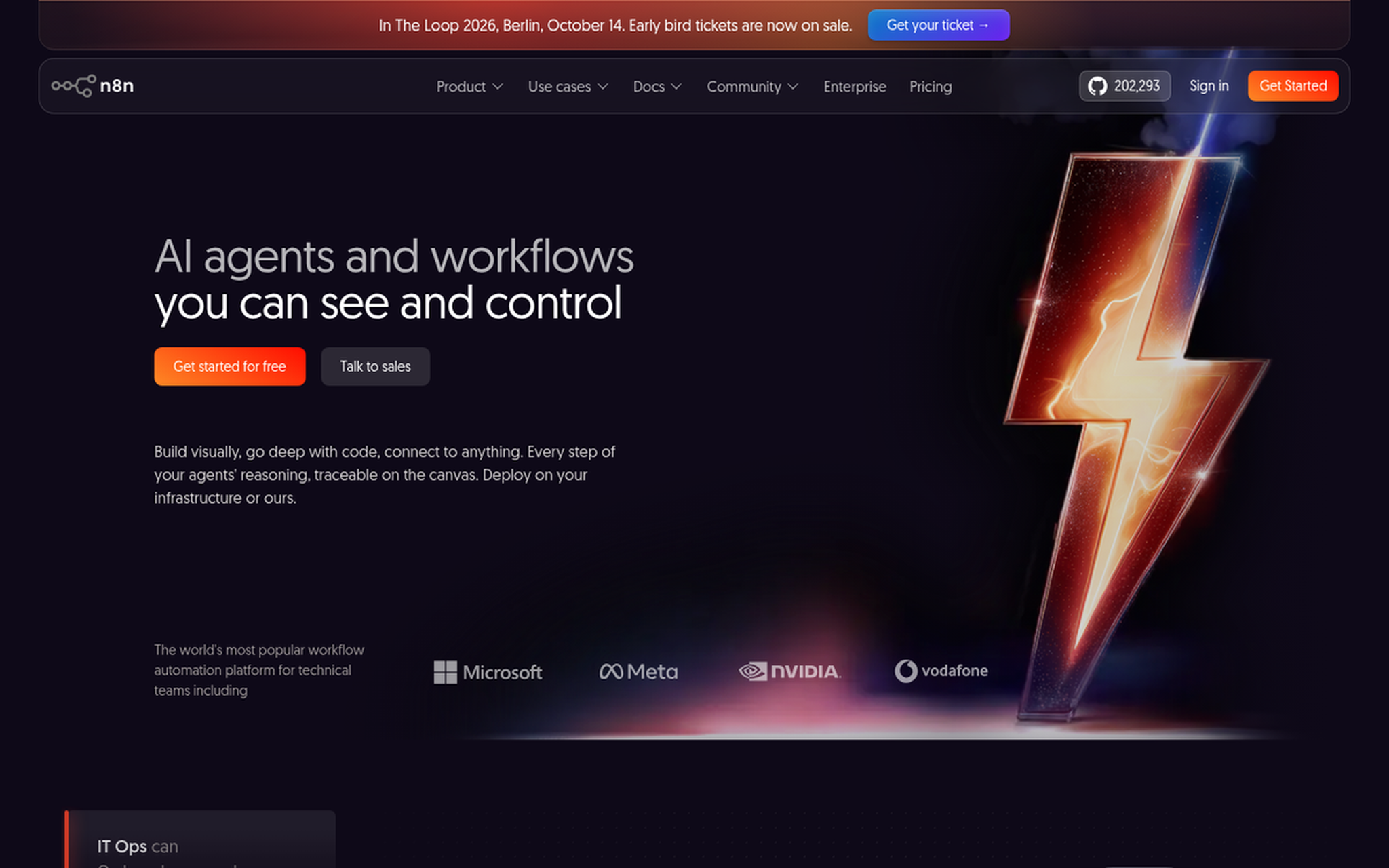Viewport: 1389px width, 868px height.
Task: Click the orange Get Started button
Action: (1293, 86)
